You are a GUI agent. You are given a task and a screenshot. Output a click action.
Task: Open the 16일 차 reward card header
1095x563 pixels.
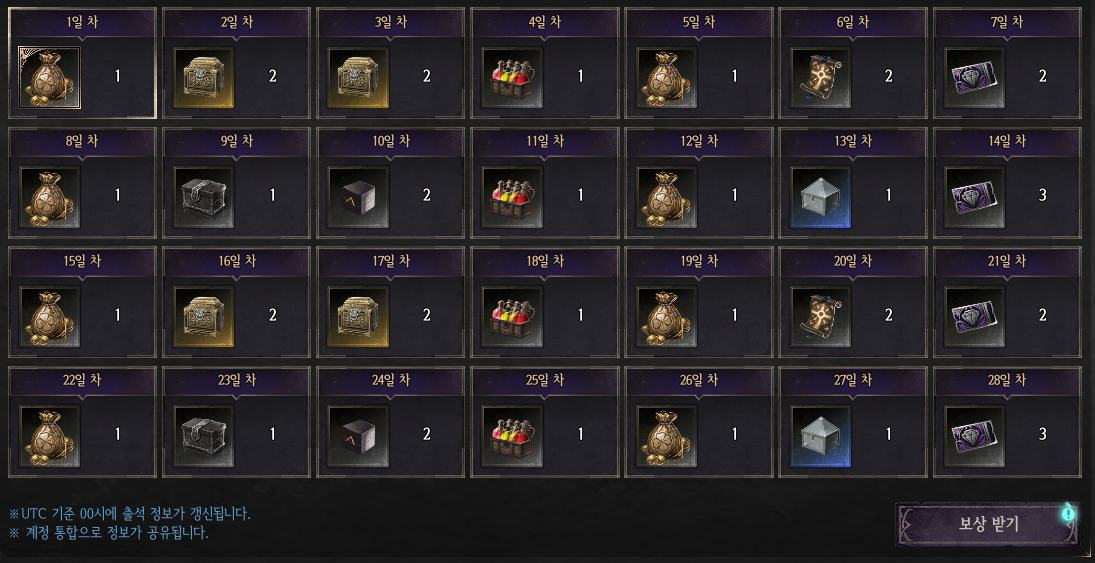click(x=237, y=261)
